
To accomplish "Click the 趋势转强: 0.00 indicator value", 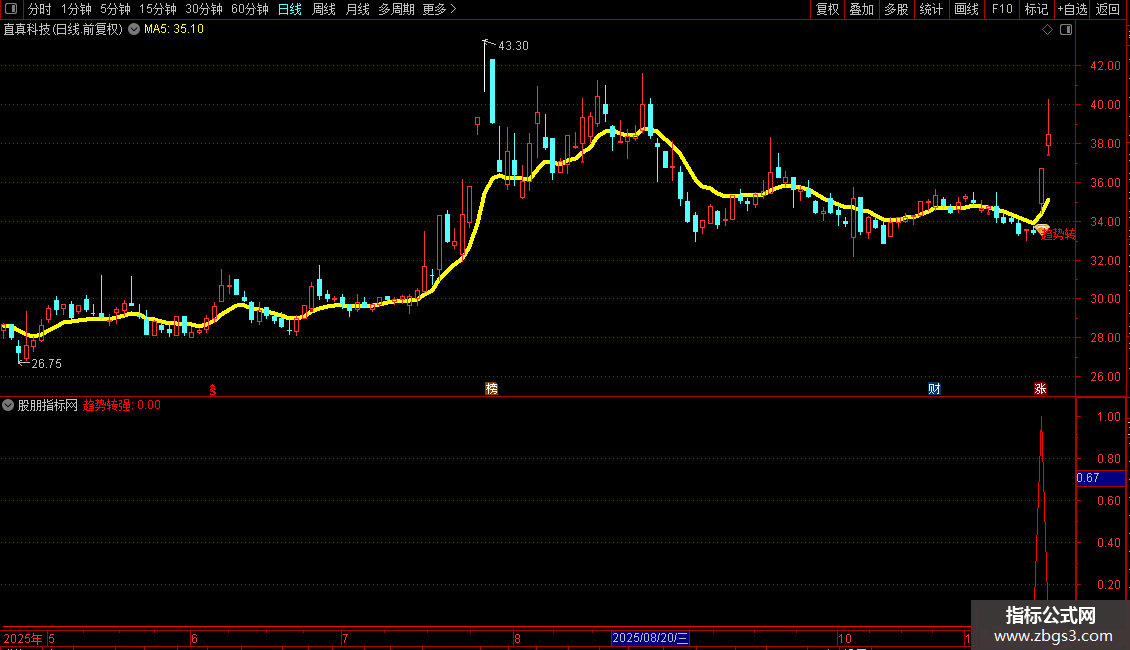I will click(x=122, y=405).
